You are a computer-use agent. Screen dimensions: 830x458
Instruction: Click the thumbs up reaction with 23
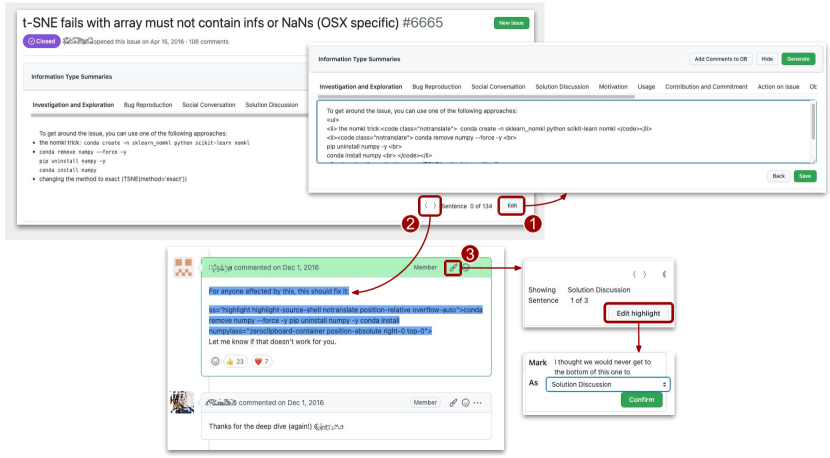click(234, 361)
